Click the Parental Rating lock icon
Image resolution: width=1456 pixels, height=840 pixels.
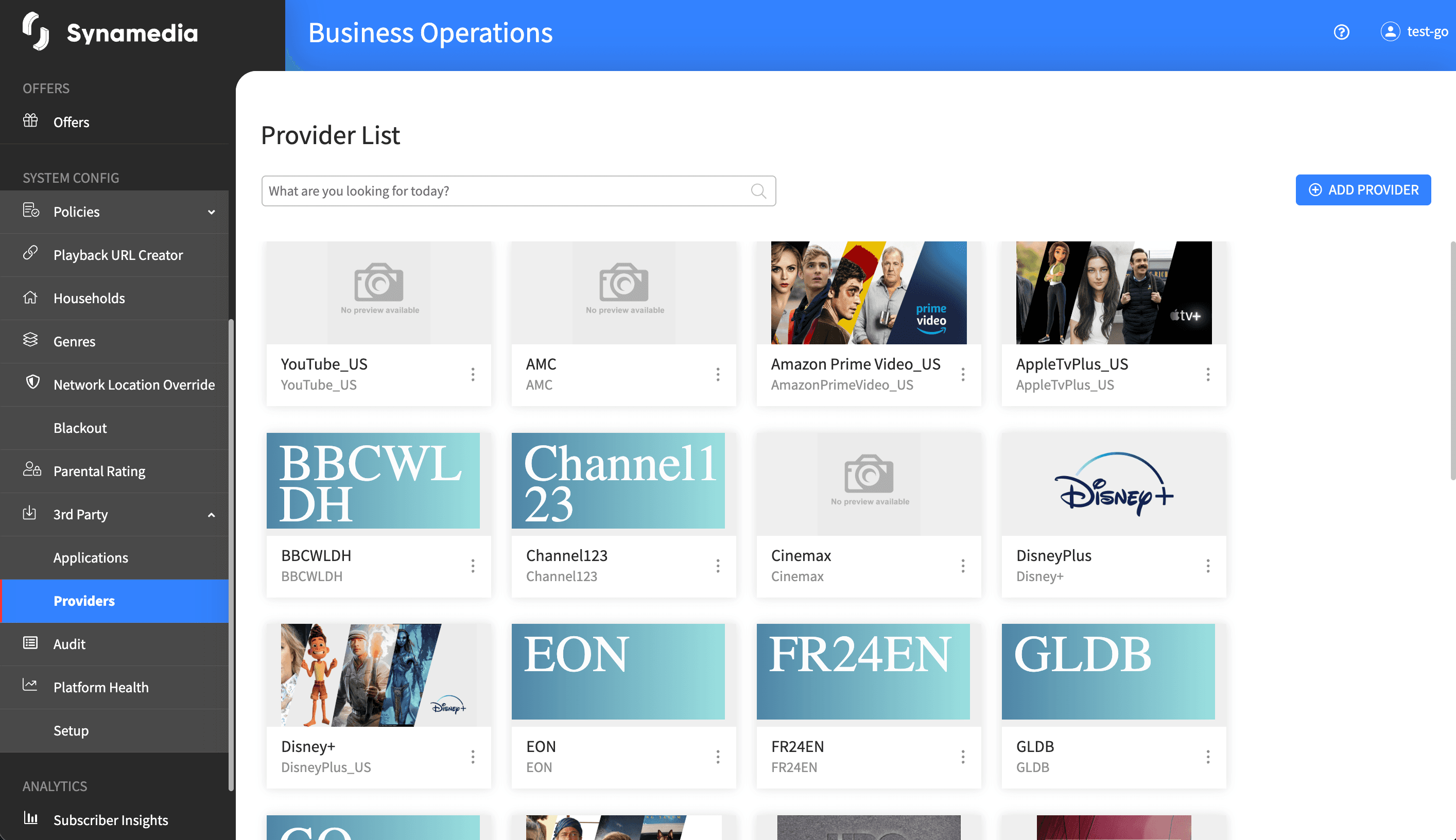(x=32, y=469)
